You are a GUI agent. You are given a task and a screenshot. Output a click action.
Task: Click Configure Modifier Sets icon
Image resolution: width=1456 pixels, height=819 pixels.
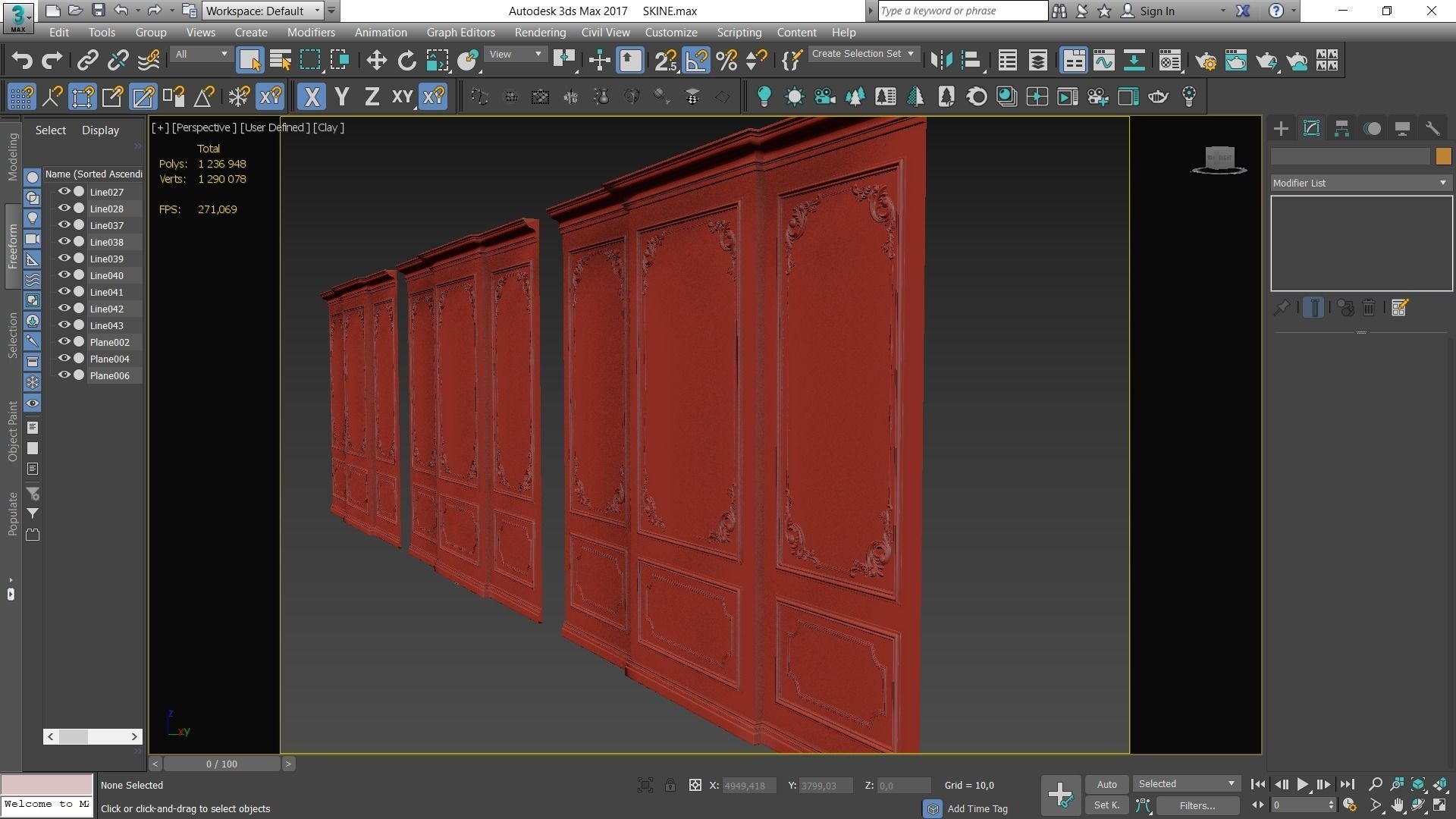pyautogui.click(x=1400, y=308)
